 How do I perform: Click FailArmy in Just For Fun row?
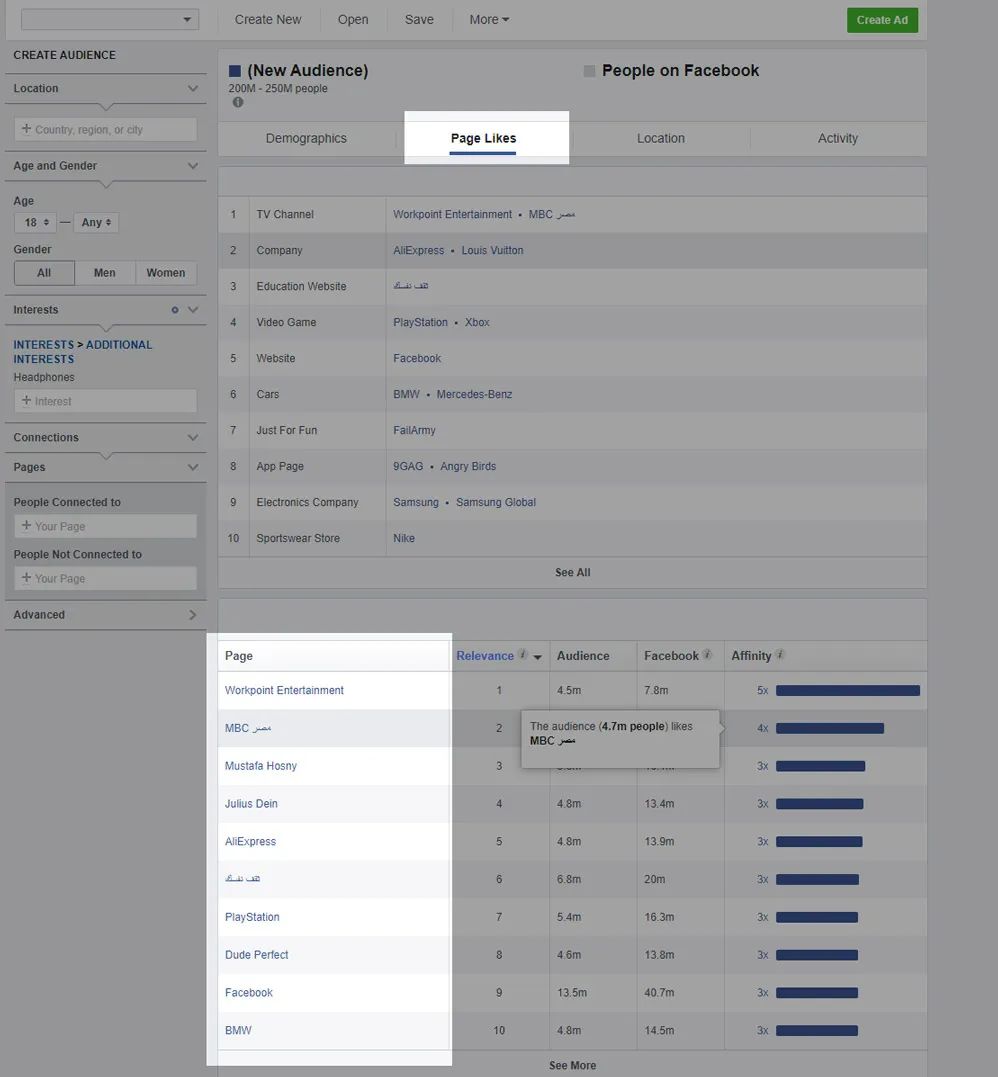414,431
